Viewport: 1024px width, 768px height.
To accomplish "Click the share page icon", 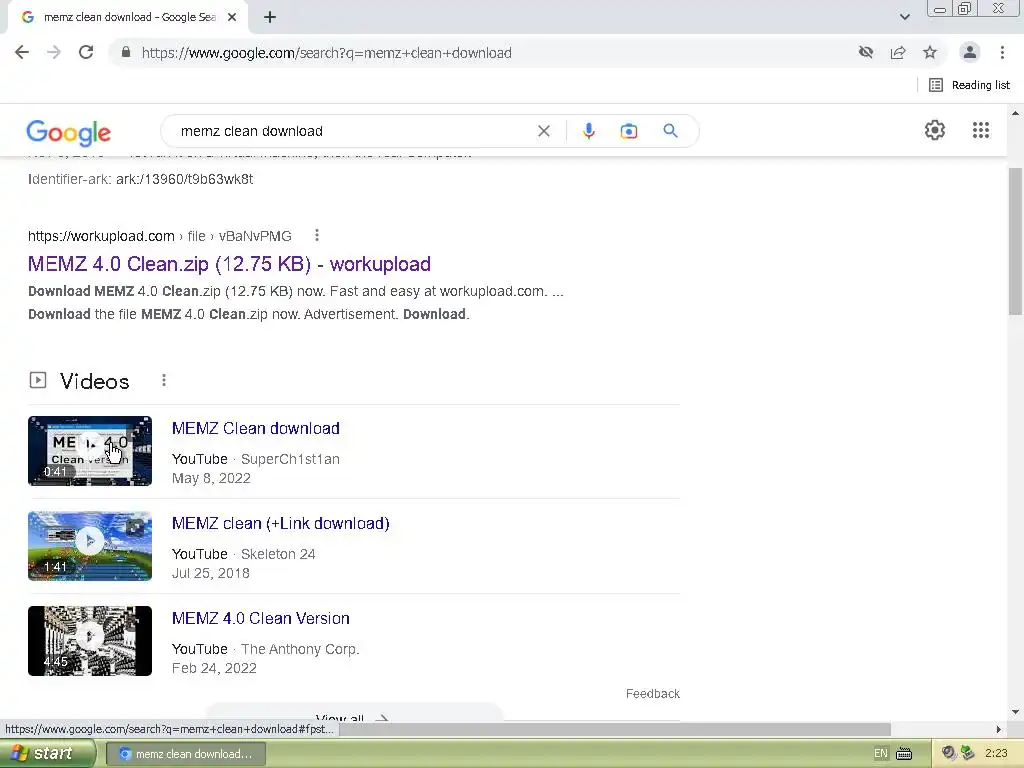I will [898, 52].
